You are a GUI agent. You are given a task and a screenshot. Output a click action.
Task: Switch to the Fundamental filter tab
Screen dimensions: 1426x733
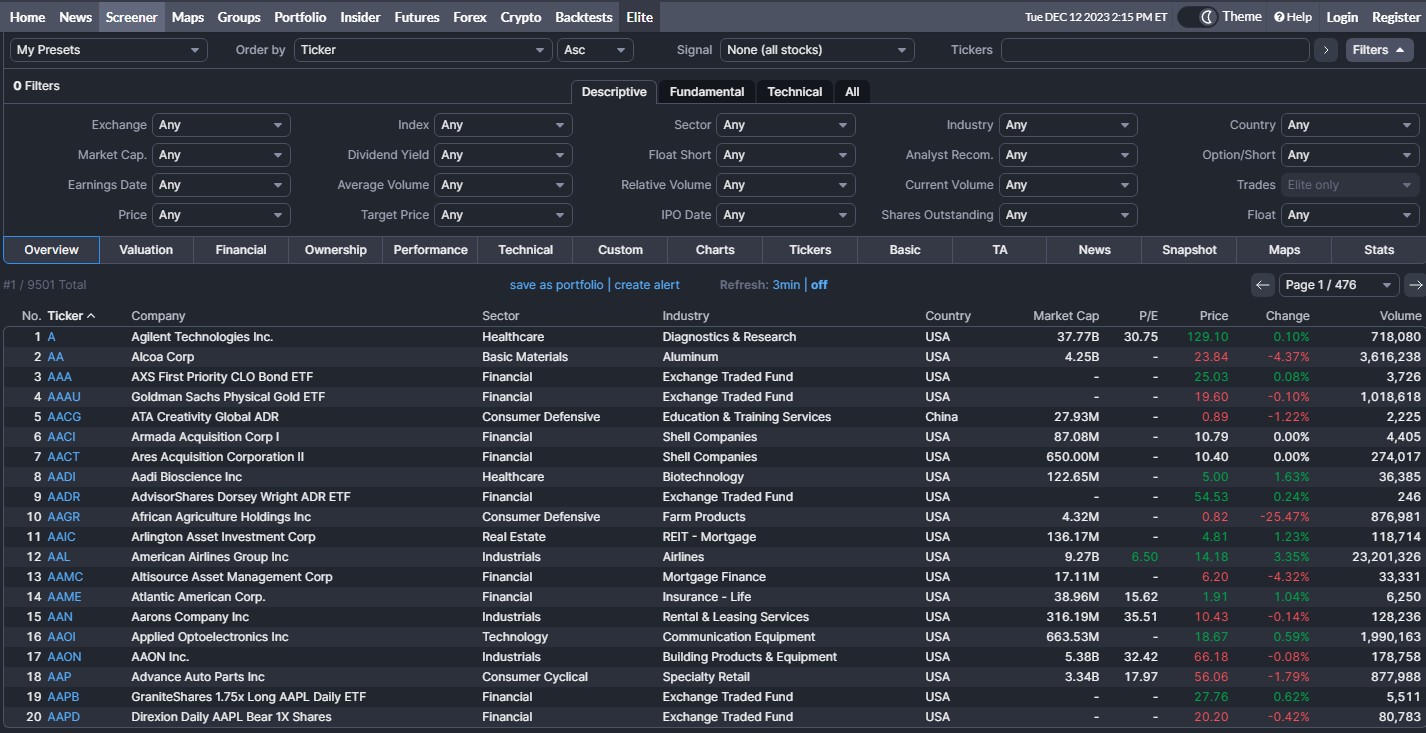707,92
